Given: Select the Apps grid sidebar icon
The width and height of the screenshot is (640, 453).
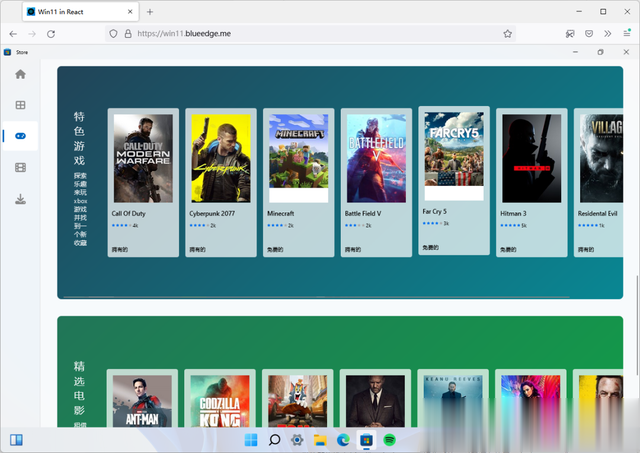Looking at the screenshot, I should (x=20, y=105).
